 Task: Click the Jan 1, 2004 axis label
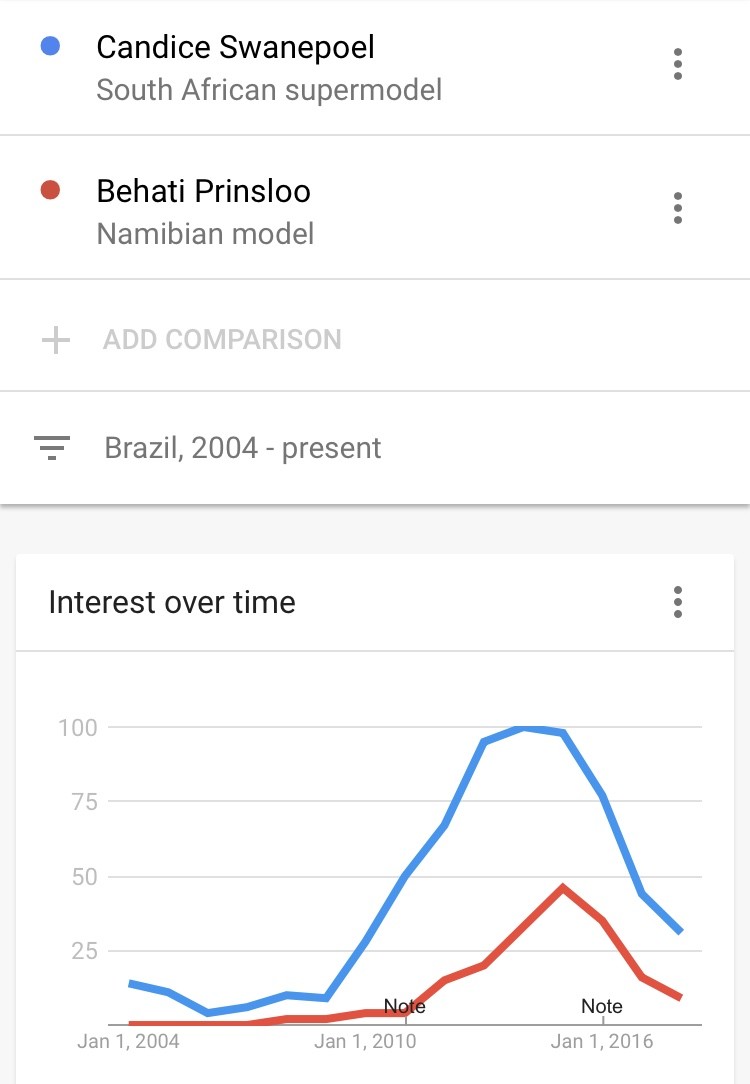click(x=129, y=1041)
